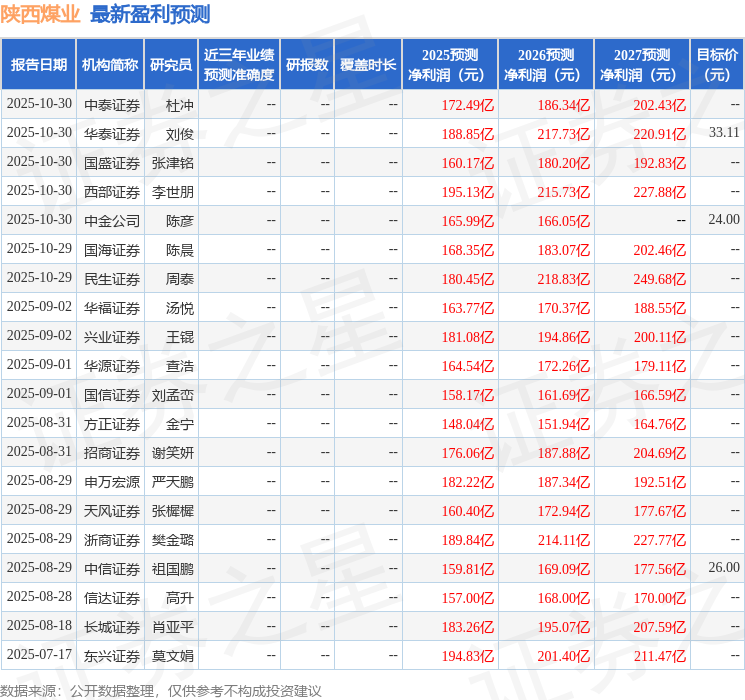
Task: Click the 2025-08-28 report date
Action: point(39,596)
